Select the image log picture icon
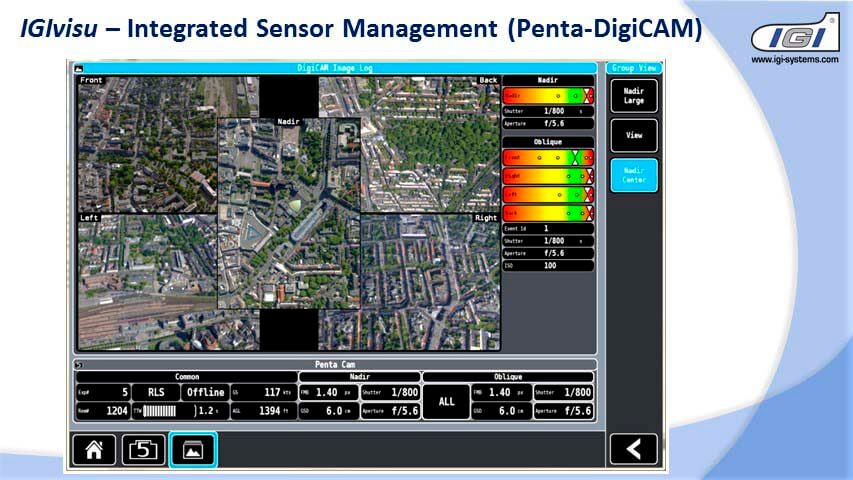The height and width of the screenshot is (480, 853). click(193, 450)
